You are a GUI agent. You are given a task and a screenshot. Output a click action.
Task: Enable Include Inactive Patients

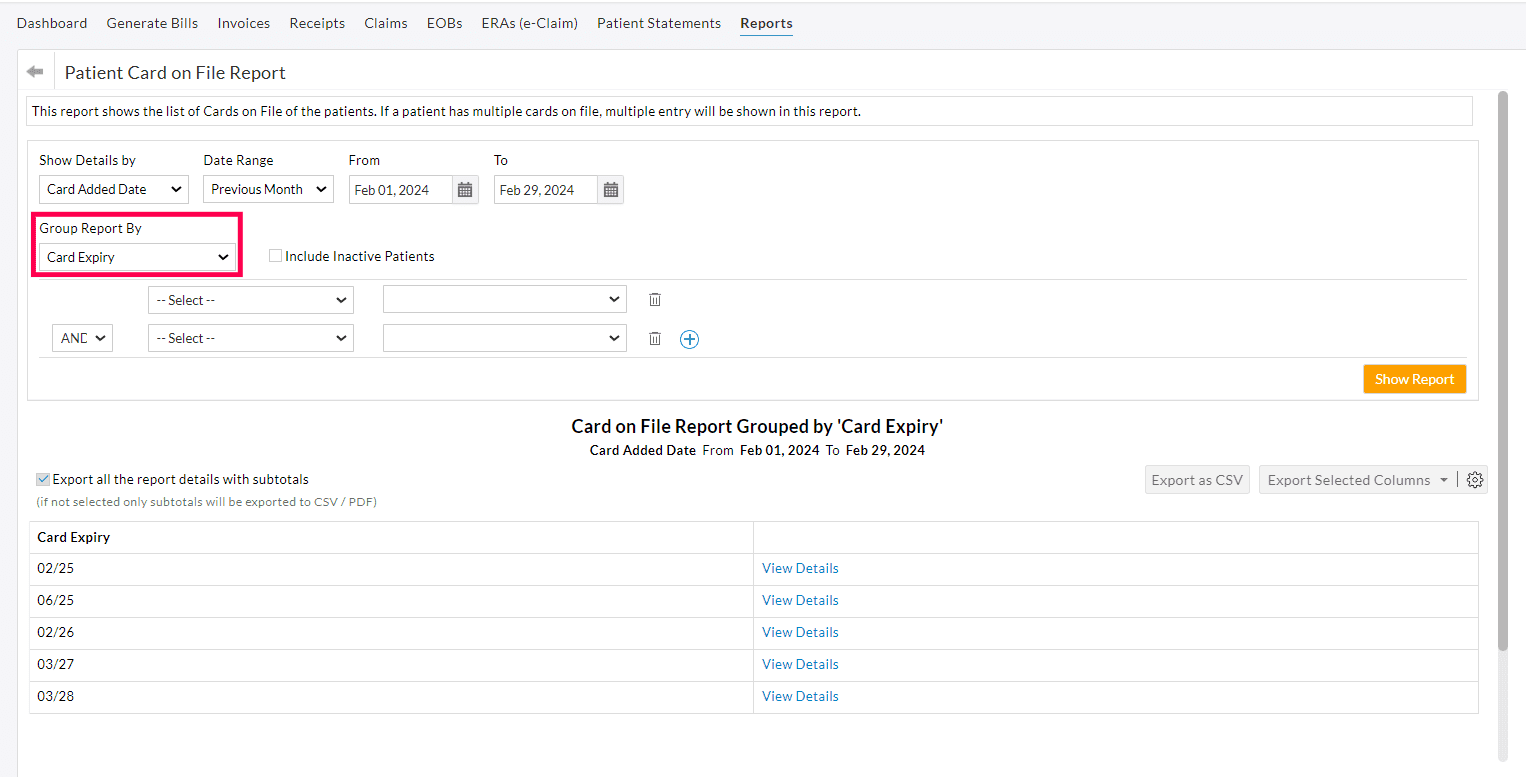[x=275, y=255]
